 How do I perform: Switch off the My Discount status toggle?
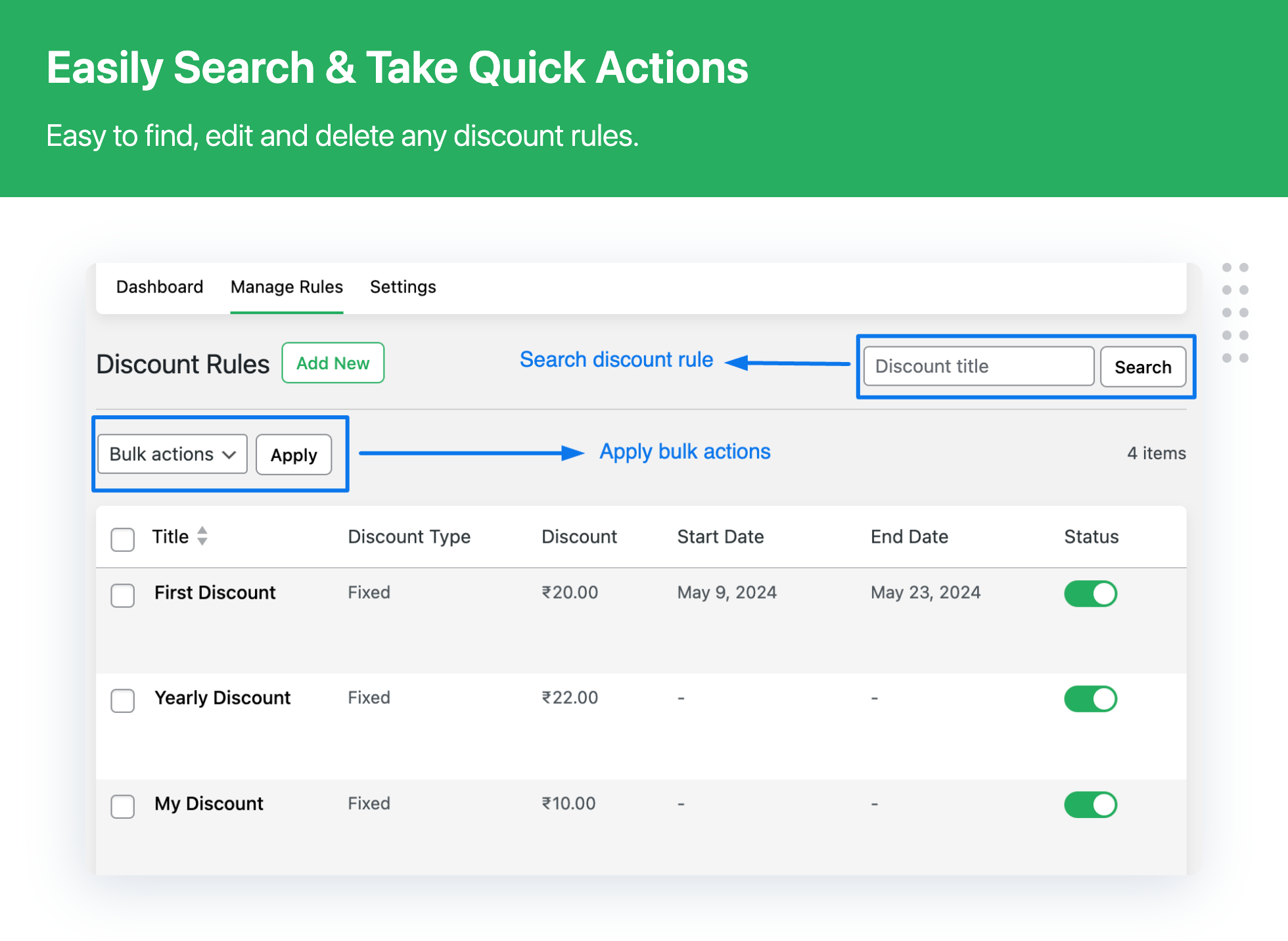coord(1090,805)
